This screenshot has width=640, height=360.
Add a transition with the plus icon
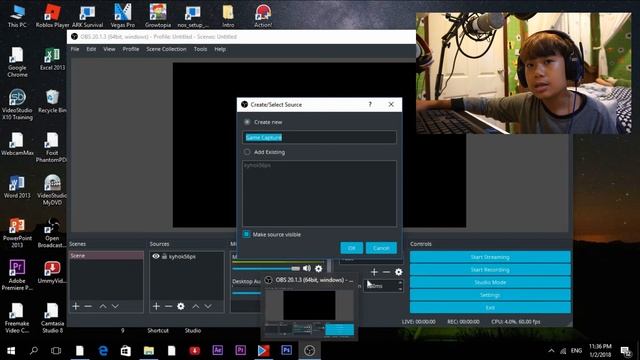click(x=374, y=272)
